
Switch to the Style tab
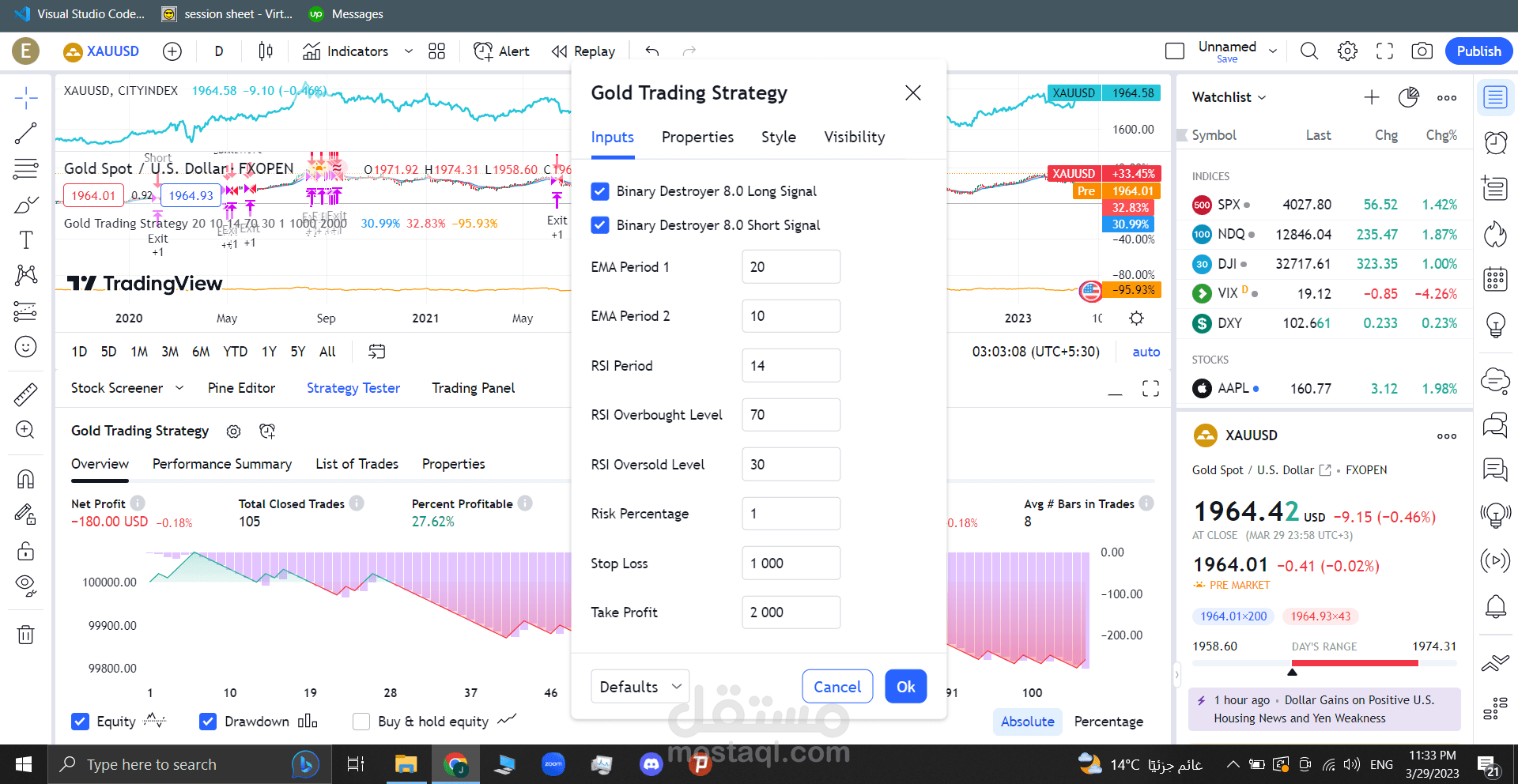[778, 137]
